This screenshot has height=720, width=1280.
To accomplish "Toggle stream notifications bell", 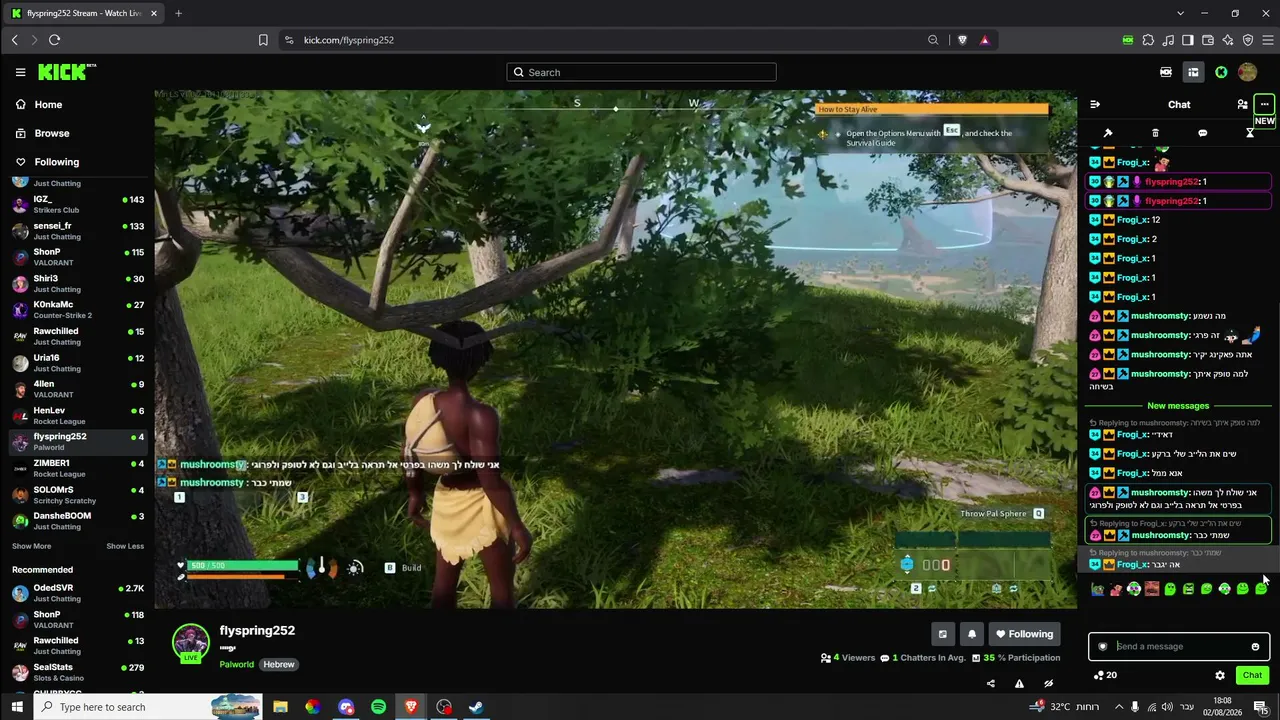I will tap(971, 634).
